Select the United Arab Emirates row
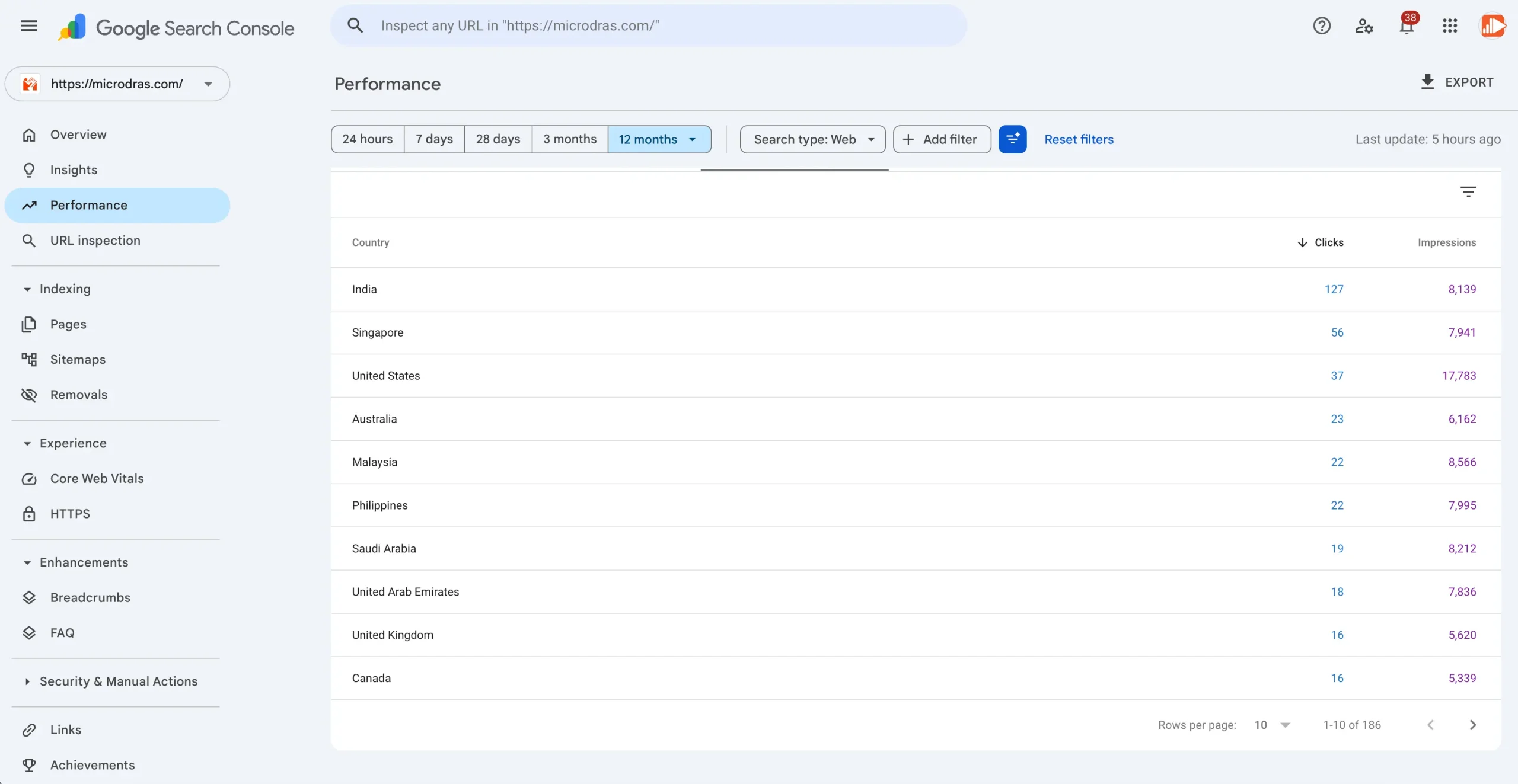This screenshot has width=1518, height=784. click(x=916, y=592)
